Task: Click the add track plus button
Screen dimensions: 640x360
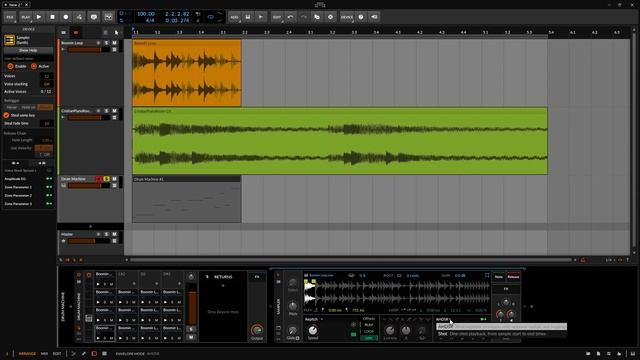Action: 90,227
